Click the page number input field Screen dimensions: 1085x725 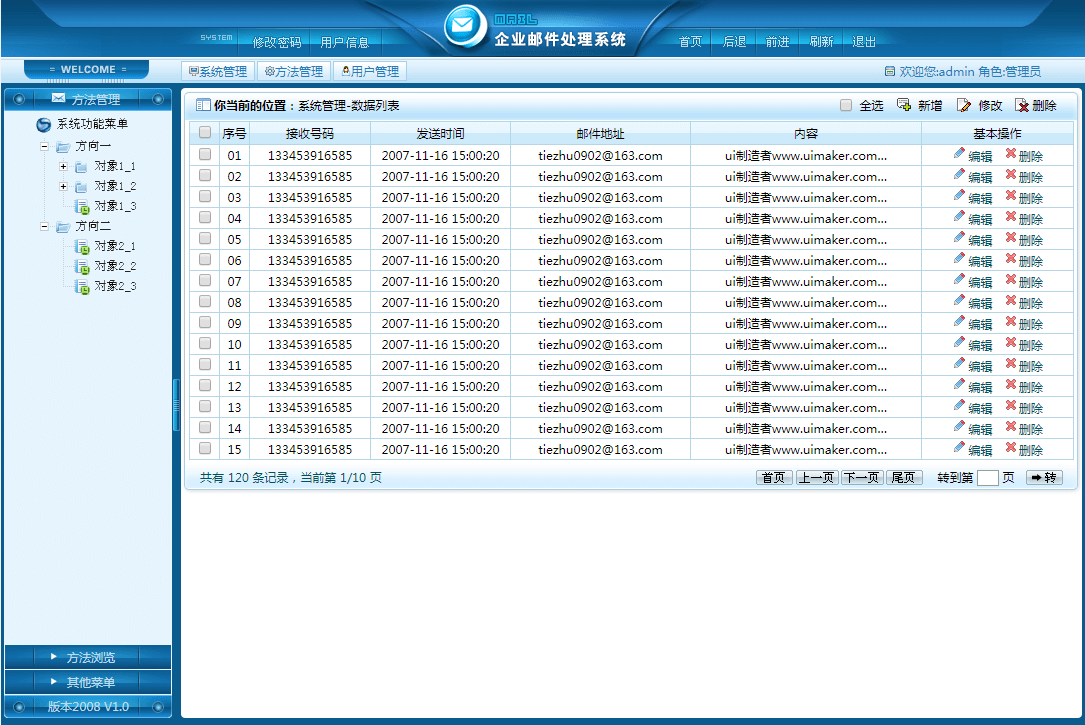pos(986,477)
